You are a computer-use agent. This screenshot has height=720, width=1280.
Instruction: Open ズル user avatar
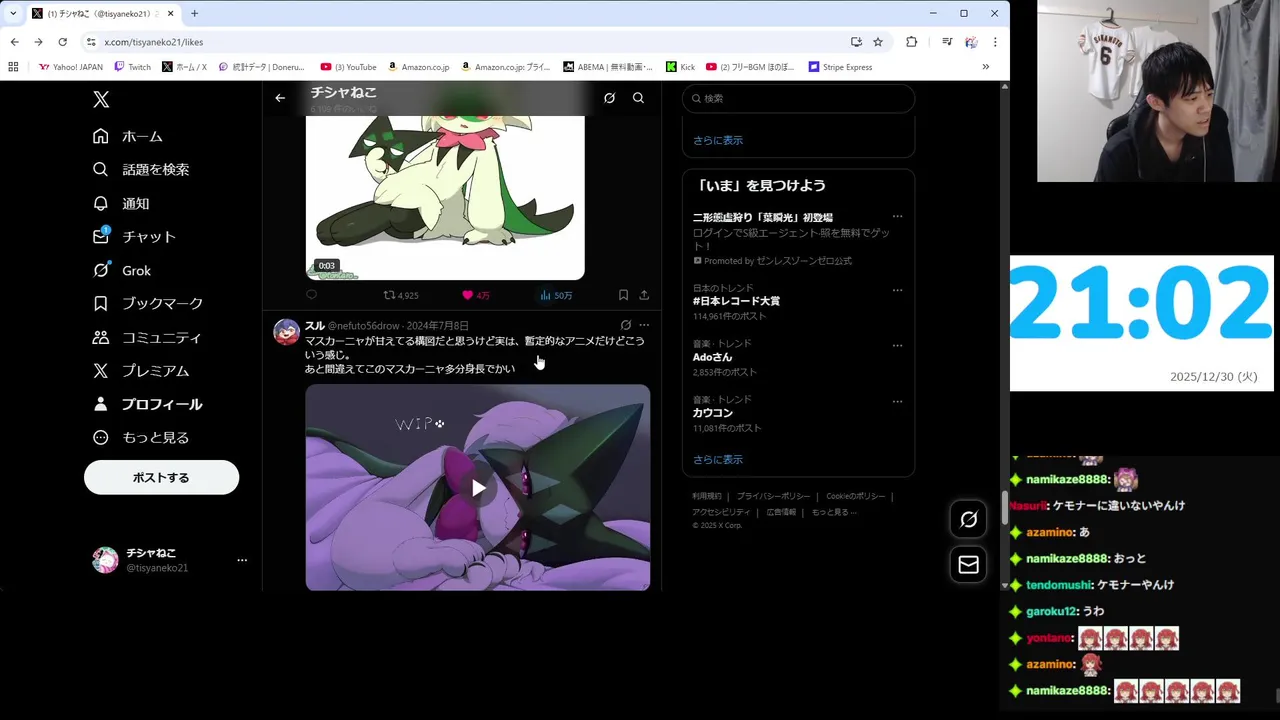tap(286, 332)
